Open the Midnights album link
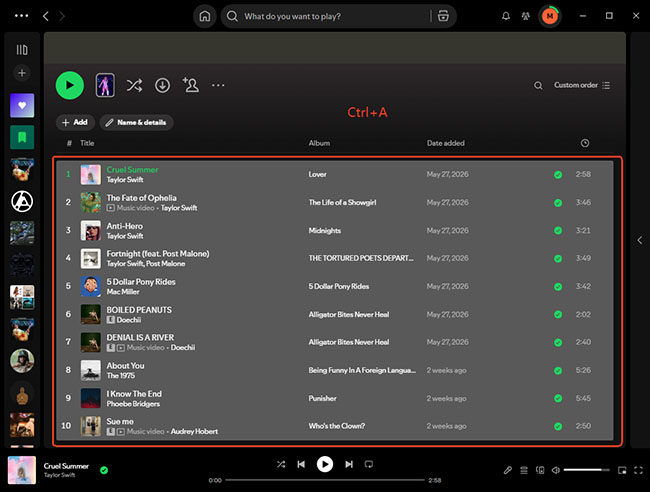The width and height of the screenshot is (650, 492). (x=325, y=230)
